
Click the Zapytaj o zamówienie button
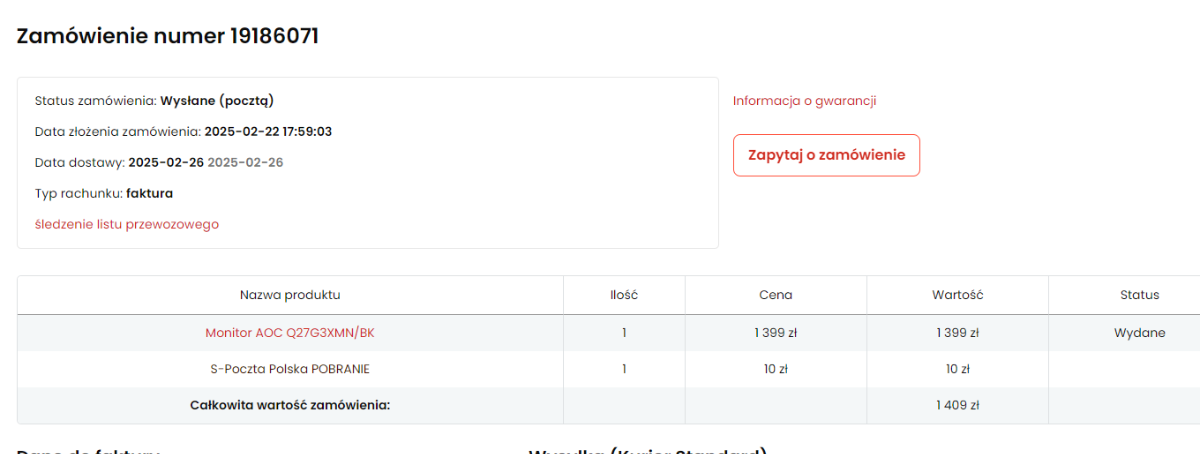coord(826,155)
